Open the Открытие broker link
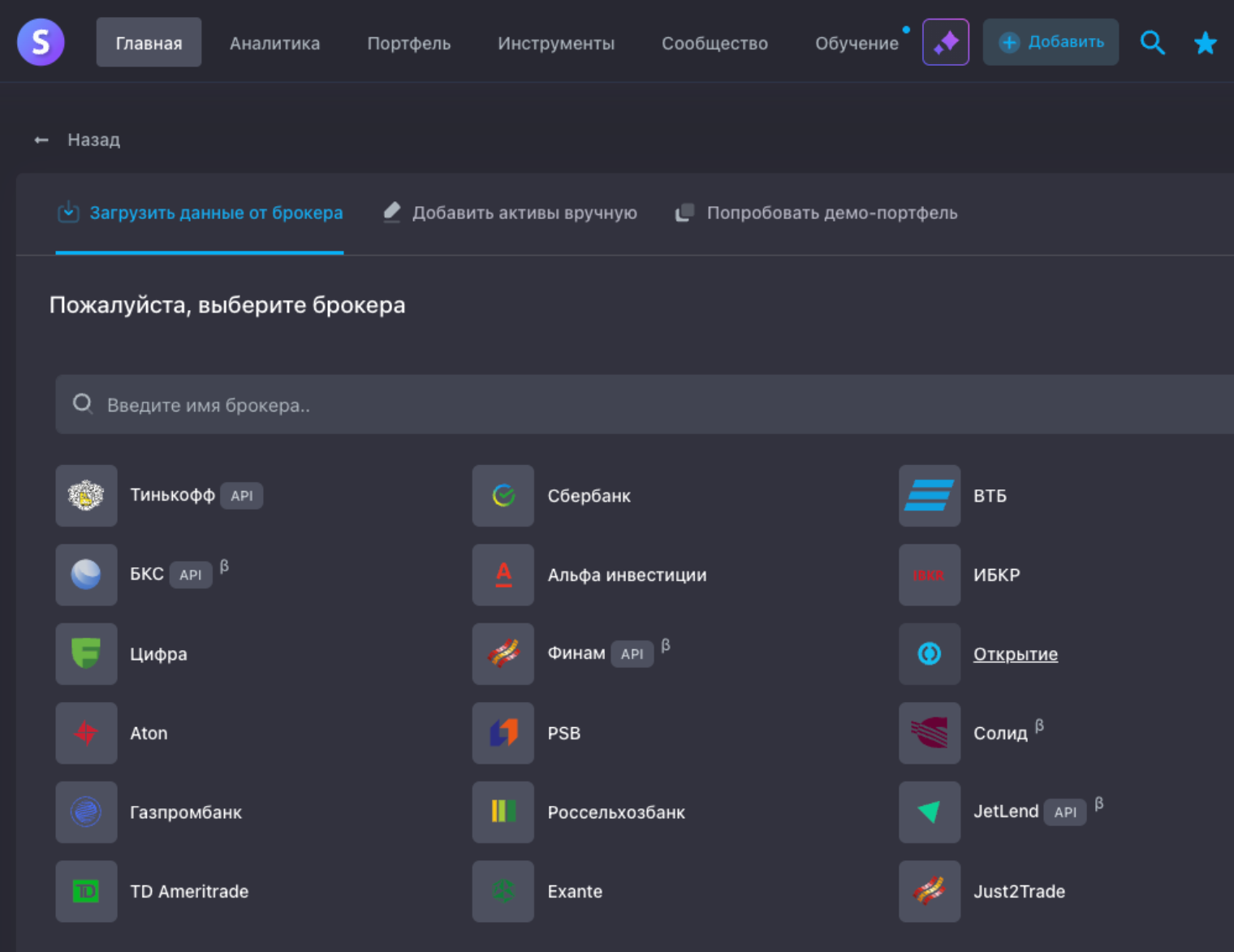1234x952 pixels. (x=1016, y=654)
